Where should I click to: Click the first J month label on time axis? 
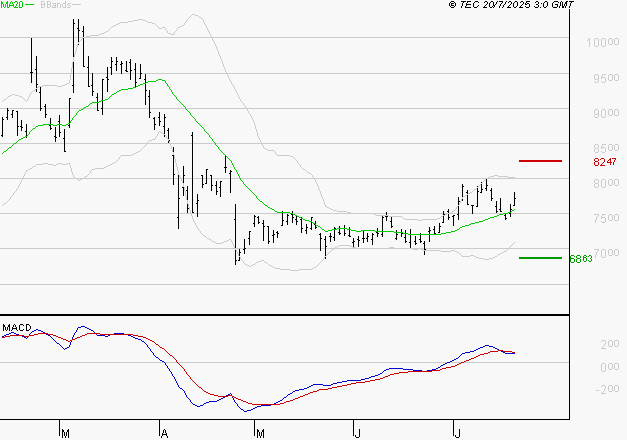point(357,434)
